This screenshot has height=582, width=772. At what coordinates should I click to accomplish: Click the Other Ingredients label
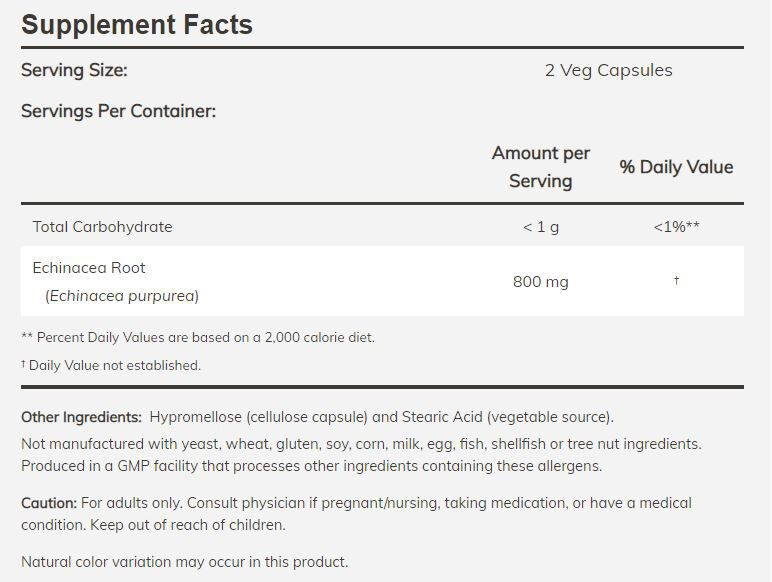coord(81,417)
